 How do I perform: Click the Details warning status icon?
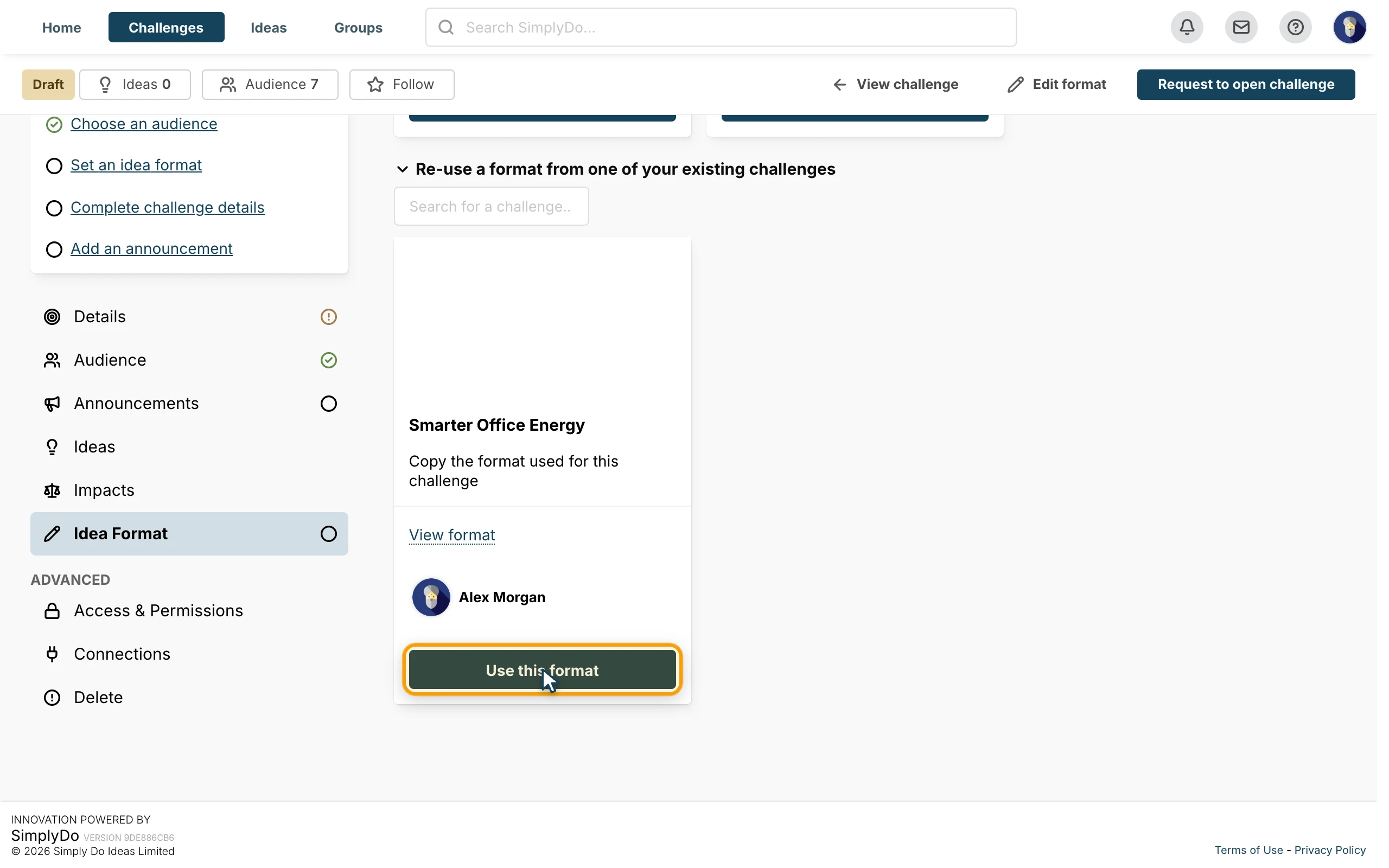point(328,317)
